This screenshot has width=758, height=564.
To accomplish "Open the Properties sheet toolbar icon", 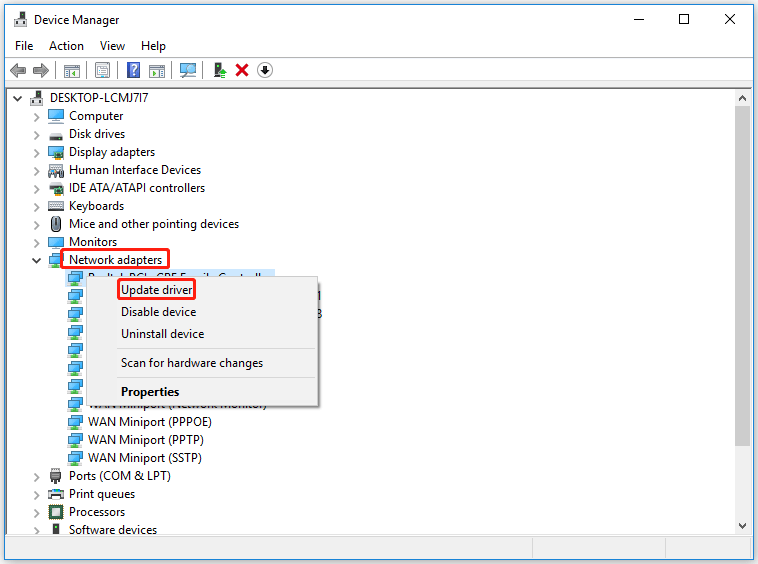I will 102,71.
